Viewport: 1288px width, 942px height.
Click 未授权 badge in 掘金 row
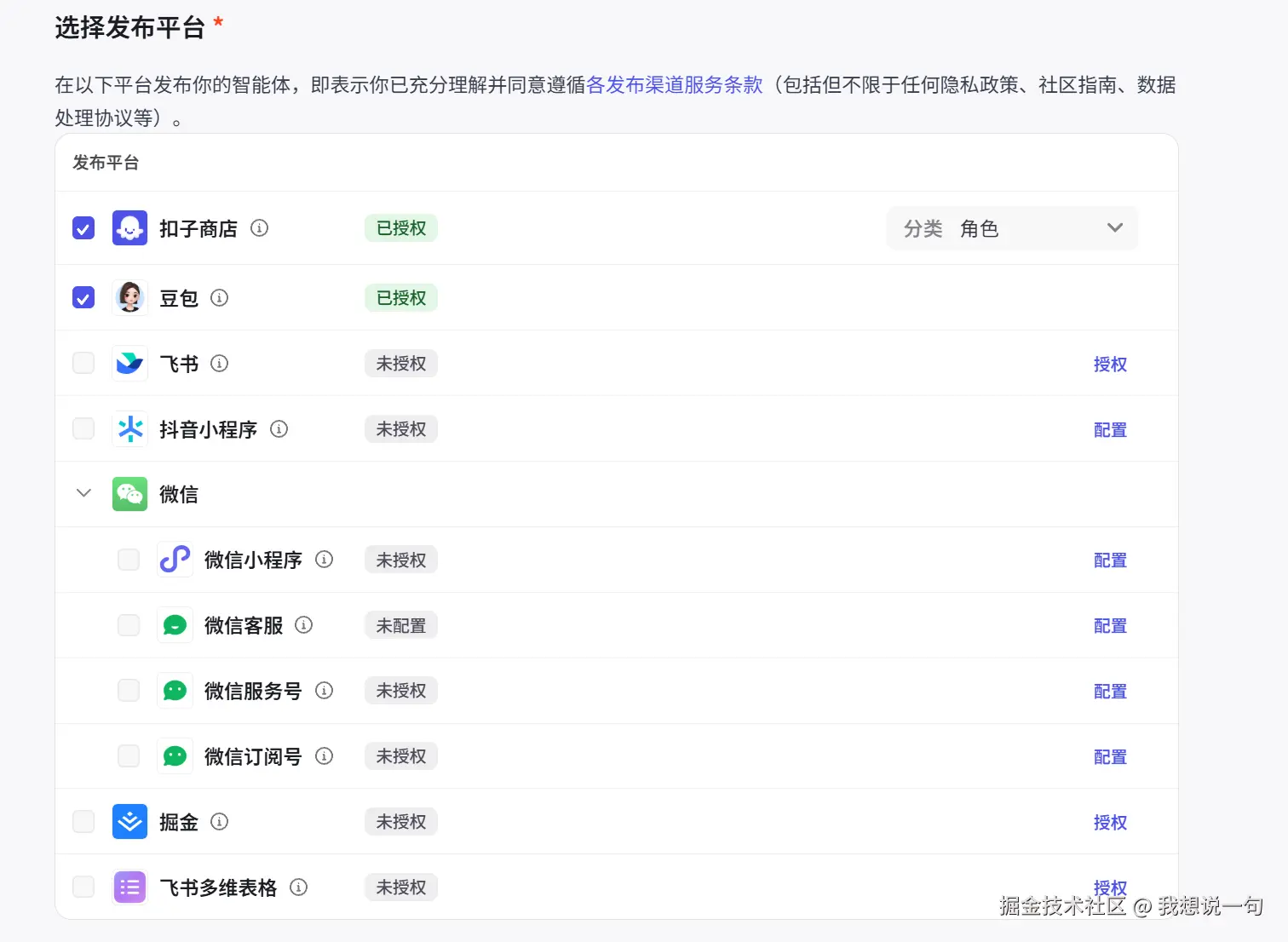point(401,822)
